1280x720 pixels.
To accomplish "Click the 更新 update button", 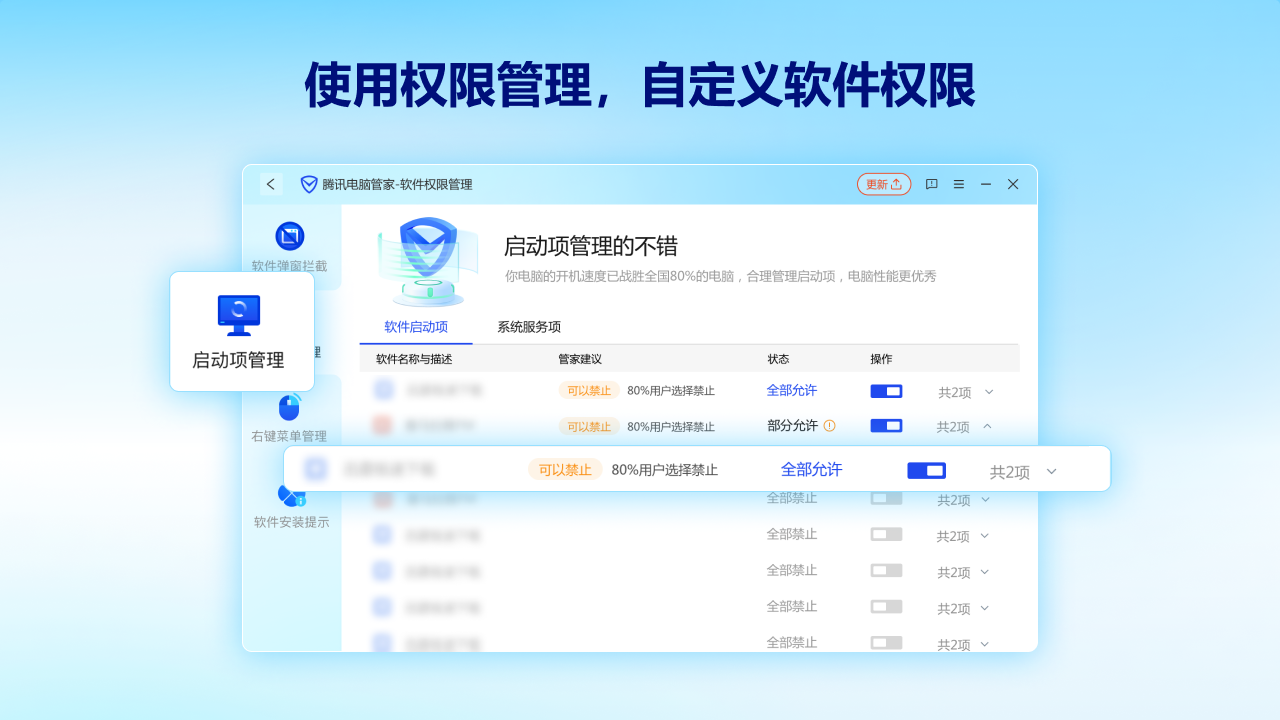I will click(x=883, y=184).
